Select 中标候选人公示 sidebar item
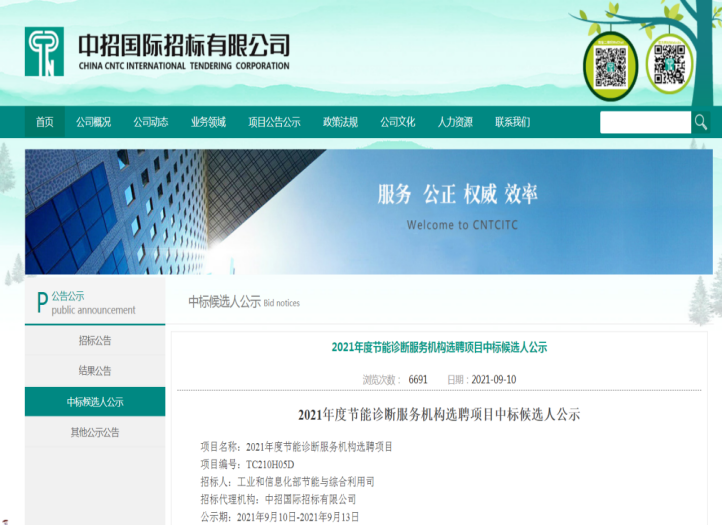 pyautogui.click(x=95, y=402)
